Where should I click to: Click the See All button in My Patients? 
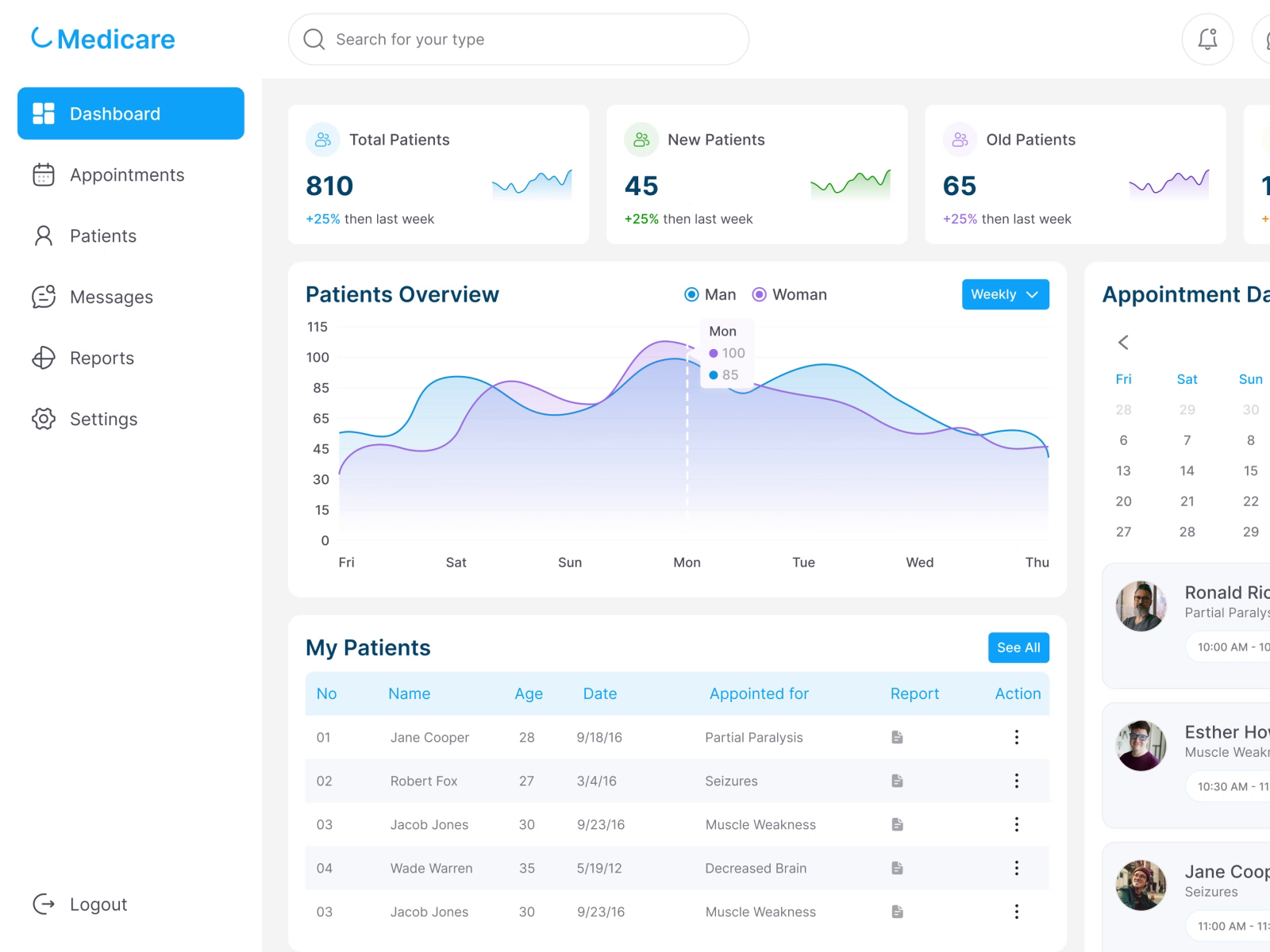[1018, 647]
